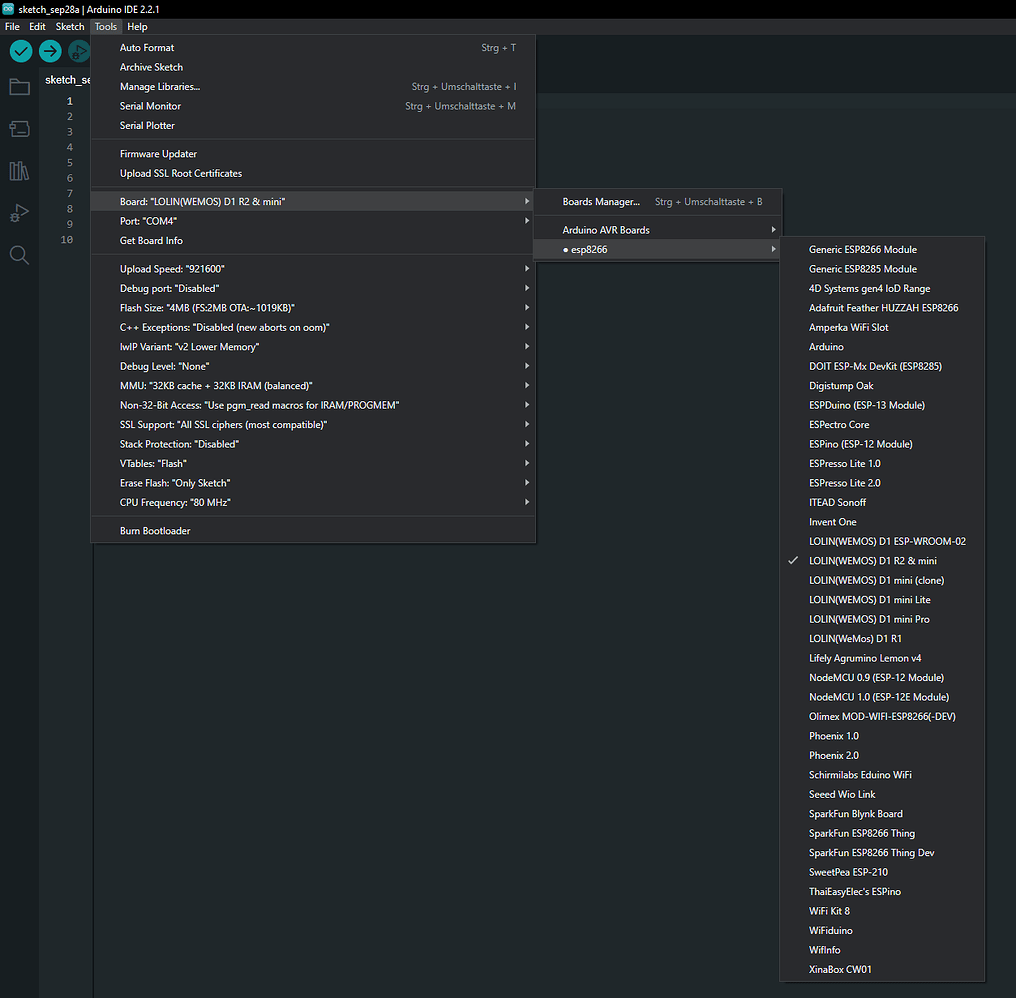Select Serial Monitor from Tools menu
This screenshot has width=1016, height=998.
pyautogui.click(x=150, y=106)
